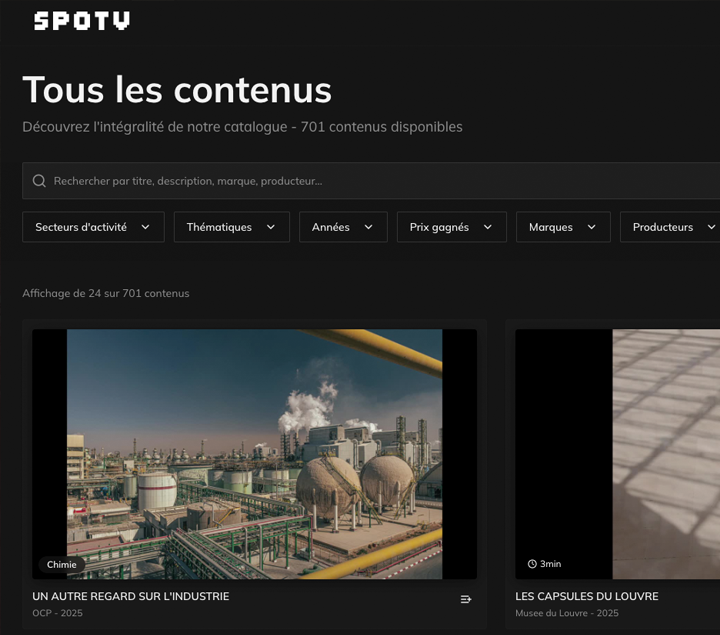Image resolution: width=720 pixels, height=635 pixels.
Task: Open the Secteurs d'activité dropdown
Action: tap(92, 227)
